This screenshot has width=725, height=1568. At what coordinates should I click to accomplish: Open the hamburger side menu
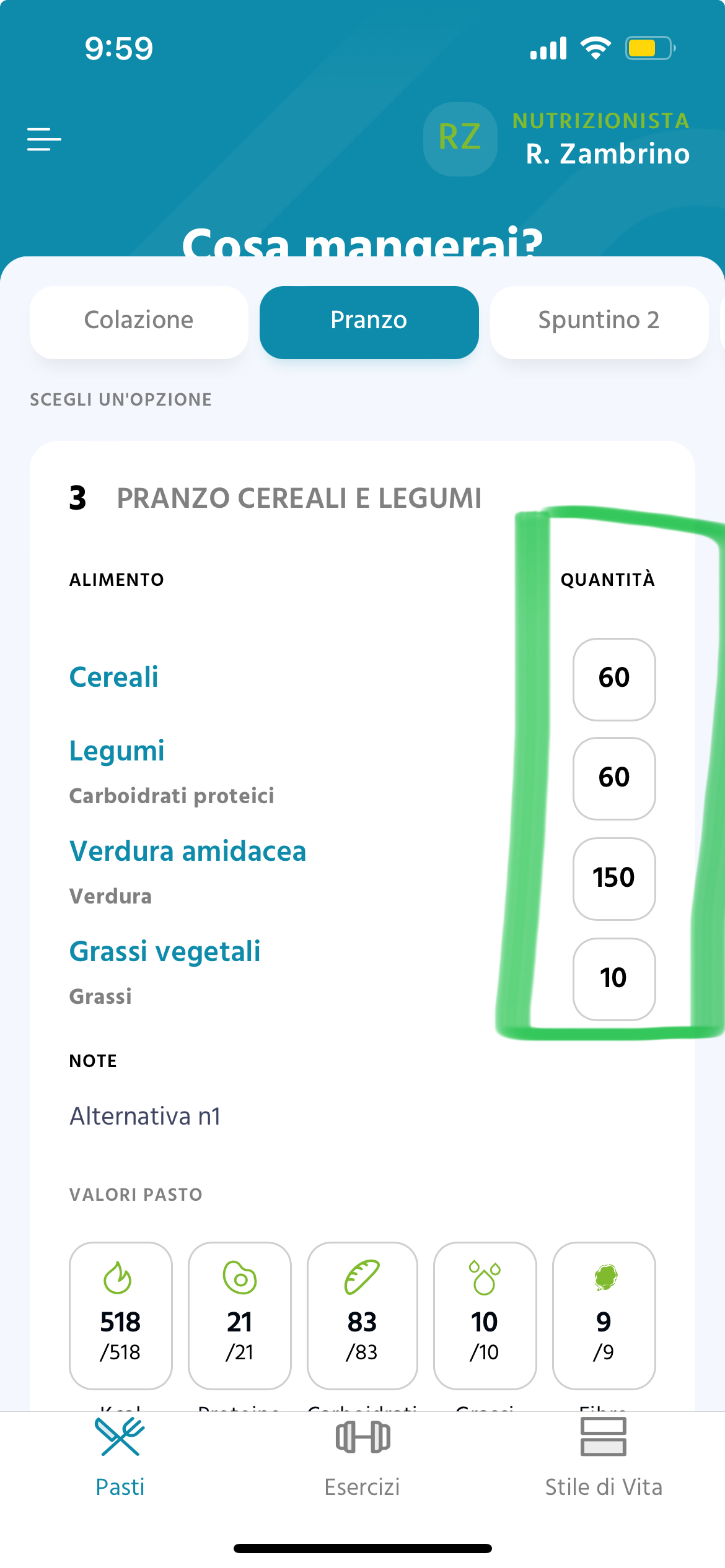44,139
